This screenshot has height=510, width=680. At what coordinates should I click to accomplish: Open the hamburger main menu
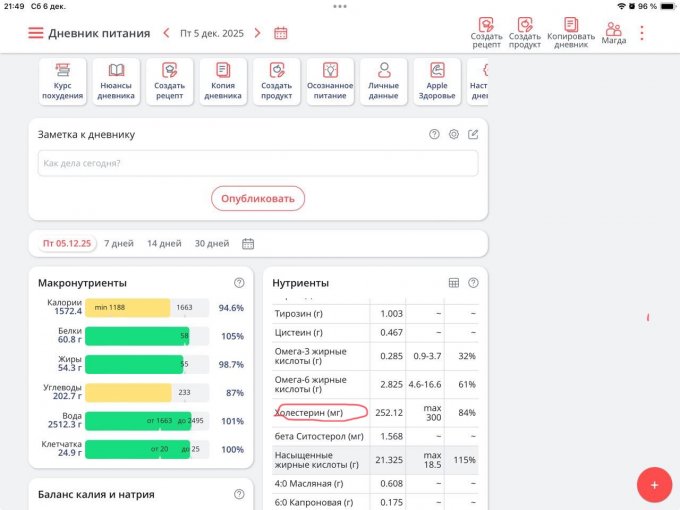point(36,33)
